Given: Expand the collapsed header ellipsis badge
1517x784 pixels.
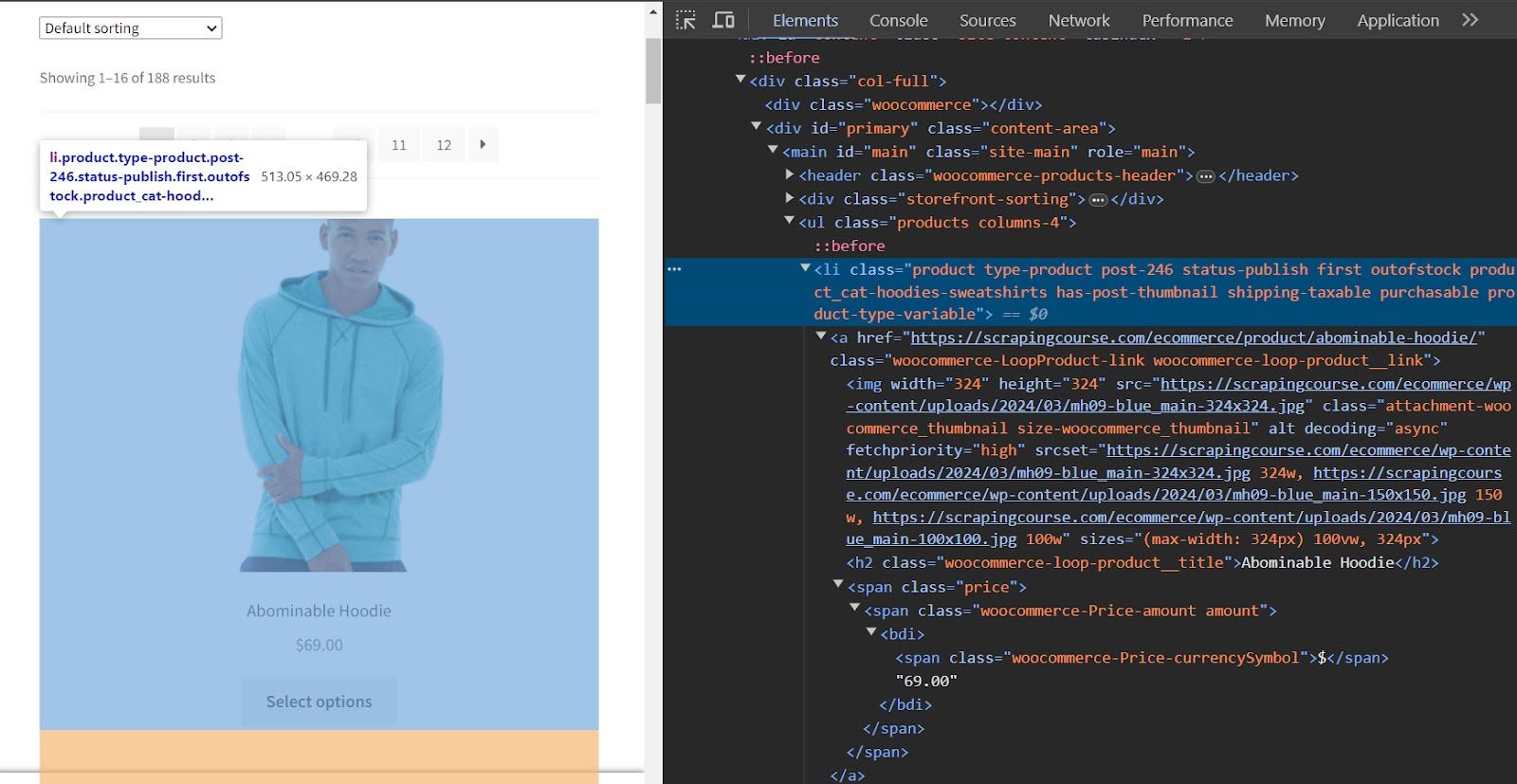Looking at the screenshot, I should [x=1205, y=175].
